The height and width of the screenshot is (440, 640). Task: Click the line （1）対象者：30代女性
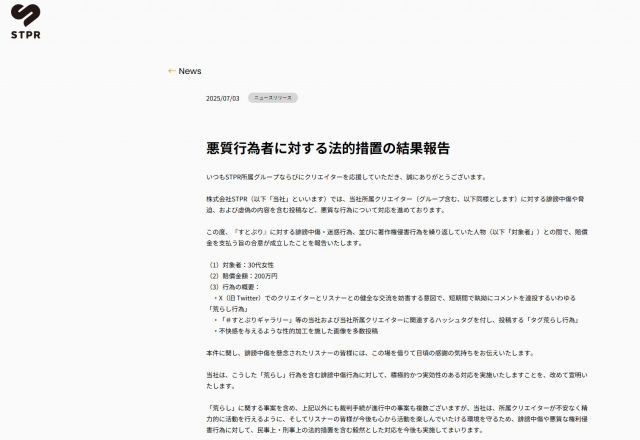[x=240, y=265]
